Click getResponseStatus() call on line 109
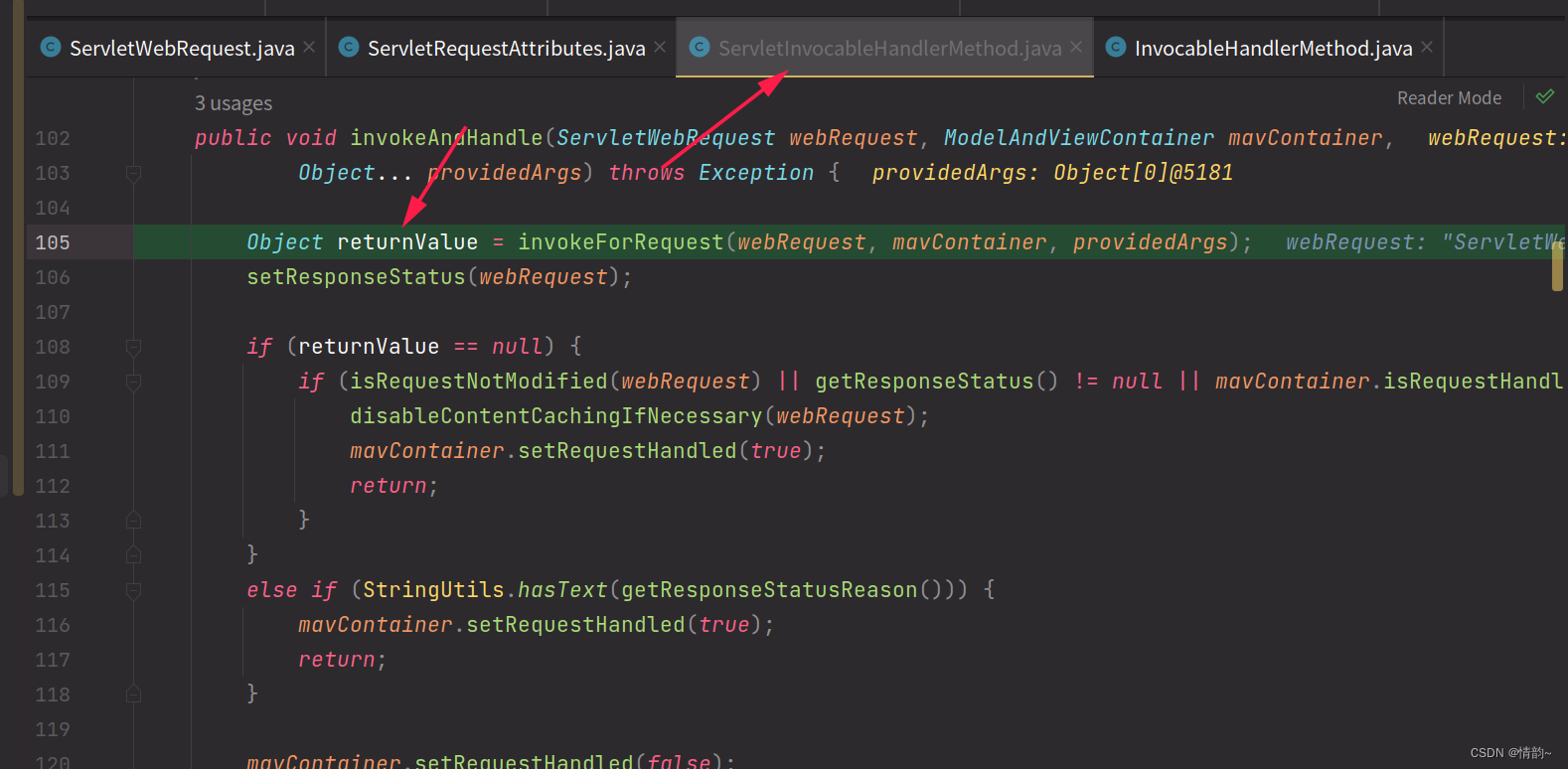Viewport: 1568px width, 769px height. coord(937,382)
